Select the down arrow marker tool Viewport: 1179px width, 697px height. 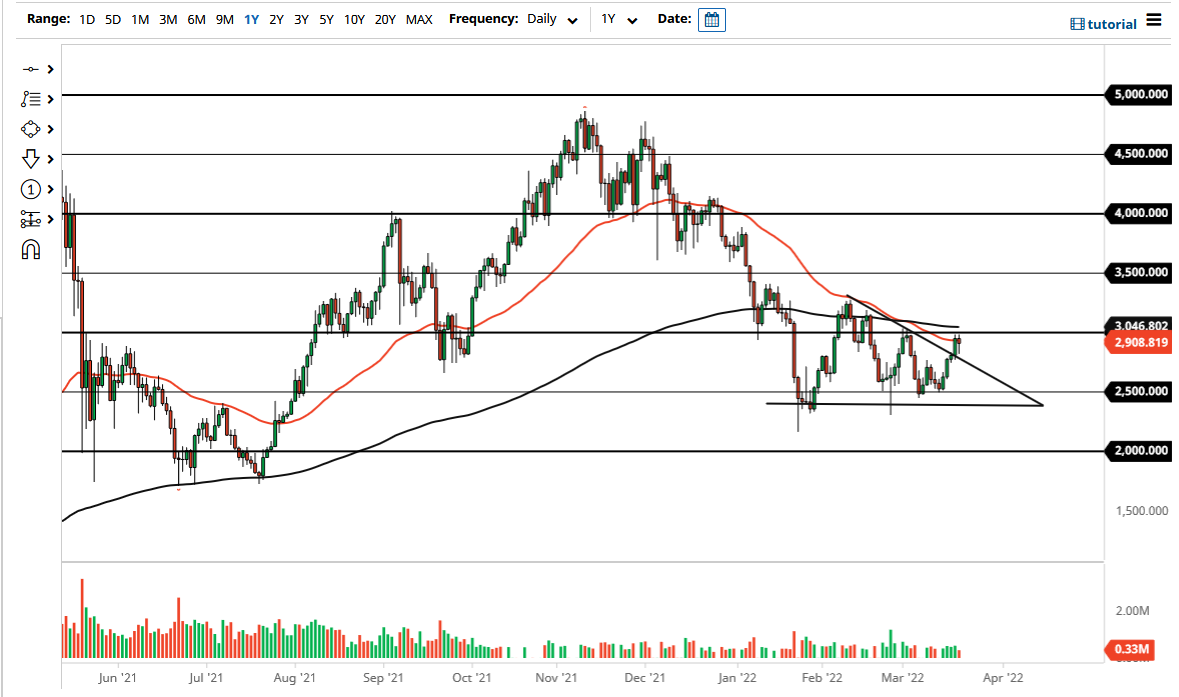(30, 159)
